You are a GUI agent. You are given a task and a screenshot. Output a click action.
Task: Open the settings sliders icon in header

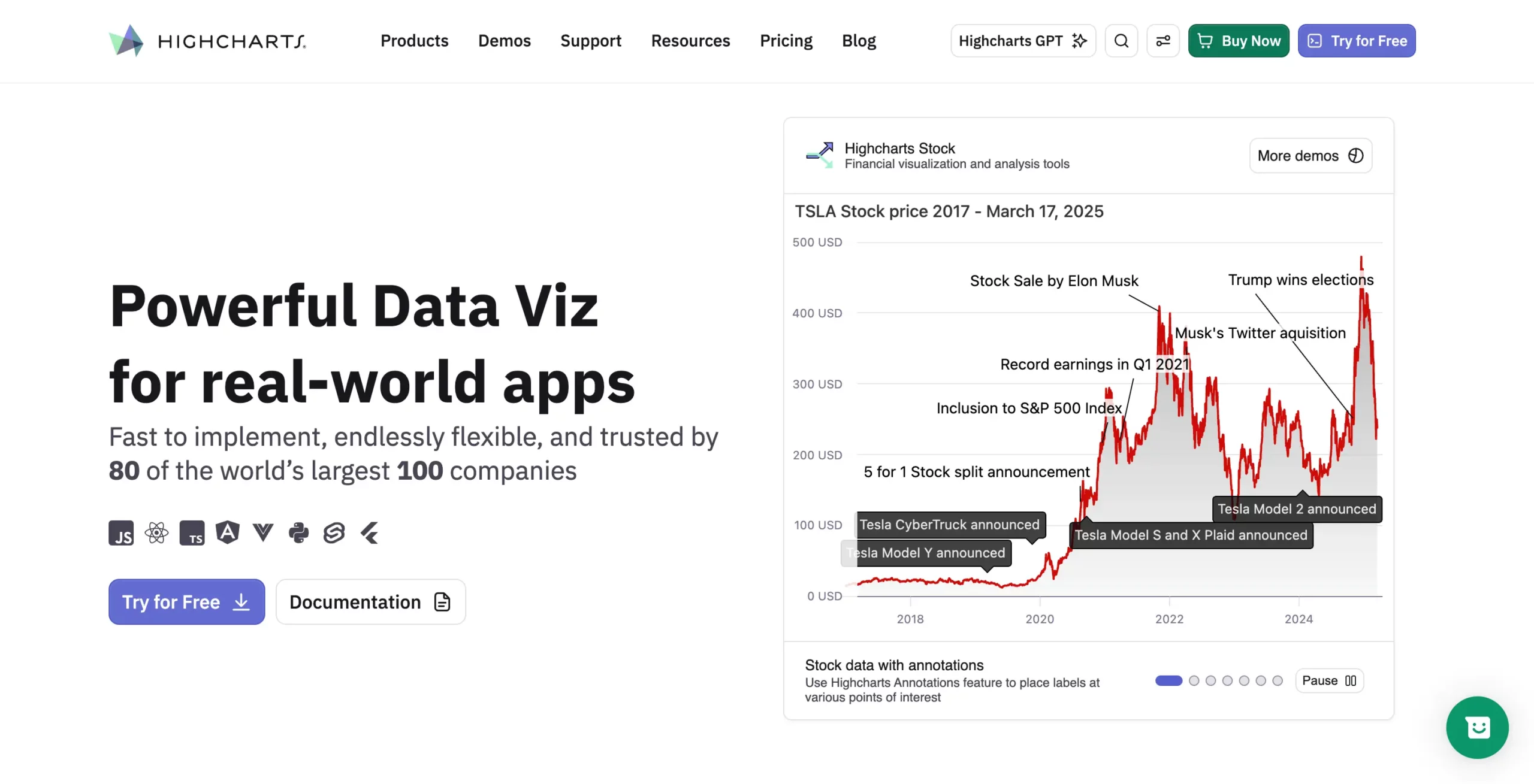tap(1163, 41)
